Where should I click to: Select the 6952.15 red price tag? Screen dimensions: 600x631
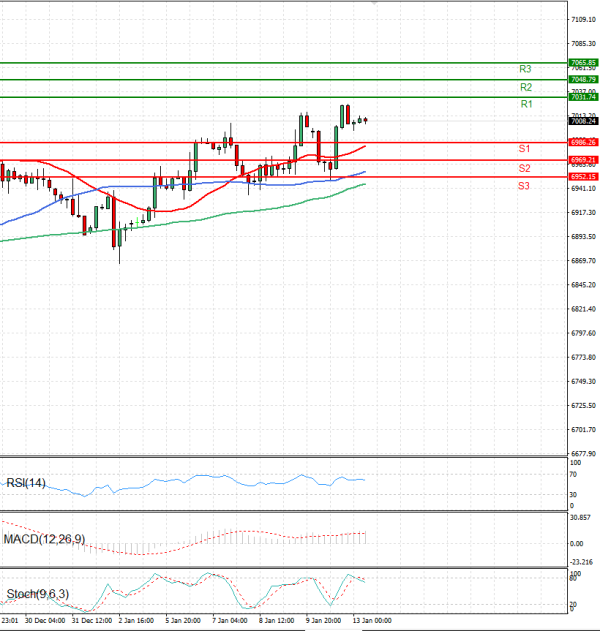pos(583,177)
